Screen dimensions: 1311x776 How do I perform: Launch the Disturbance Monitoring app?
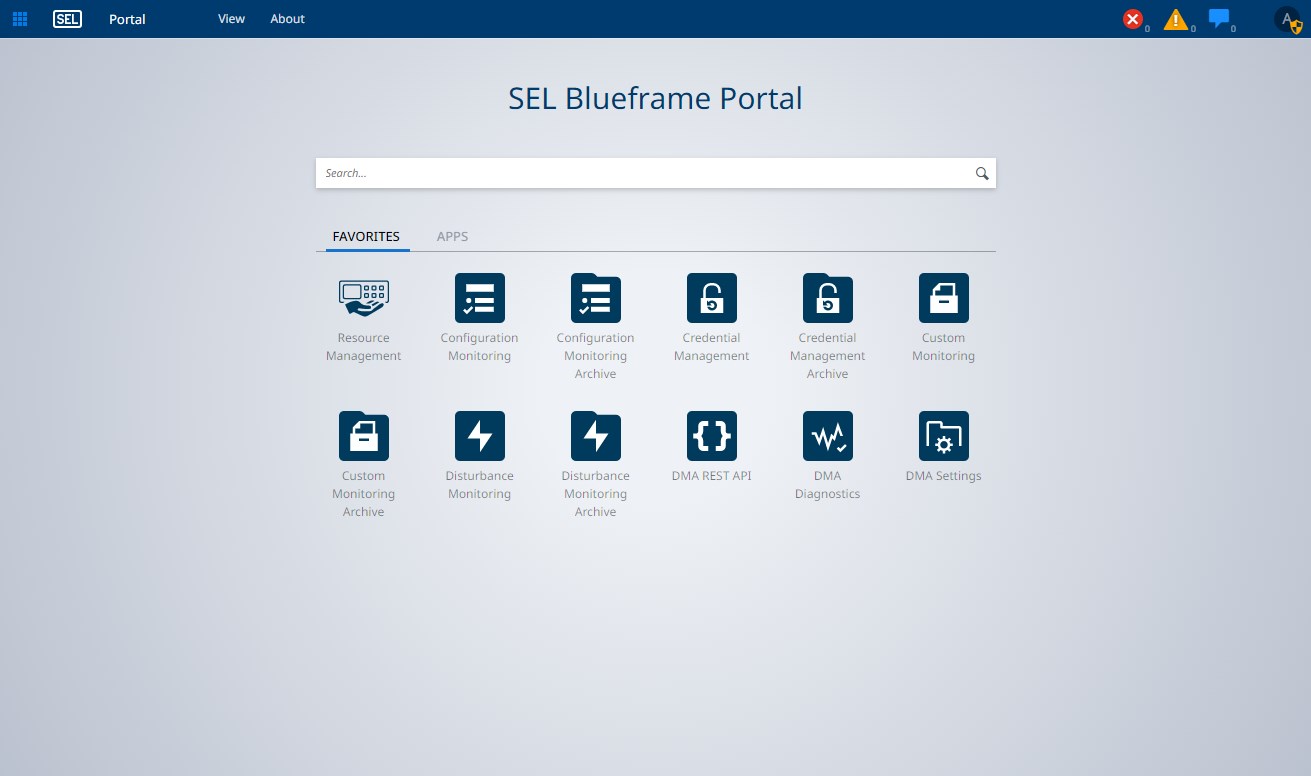click(x=479, y=436)
